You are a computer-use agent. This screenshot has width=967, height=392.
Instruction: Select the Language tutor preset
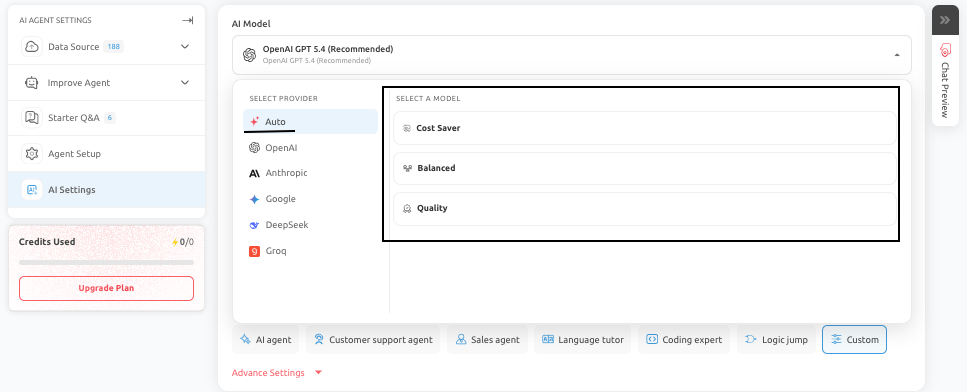[x=583, y=340]
